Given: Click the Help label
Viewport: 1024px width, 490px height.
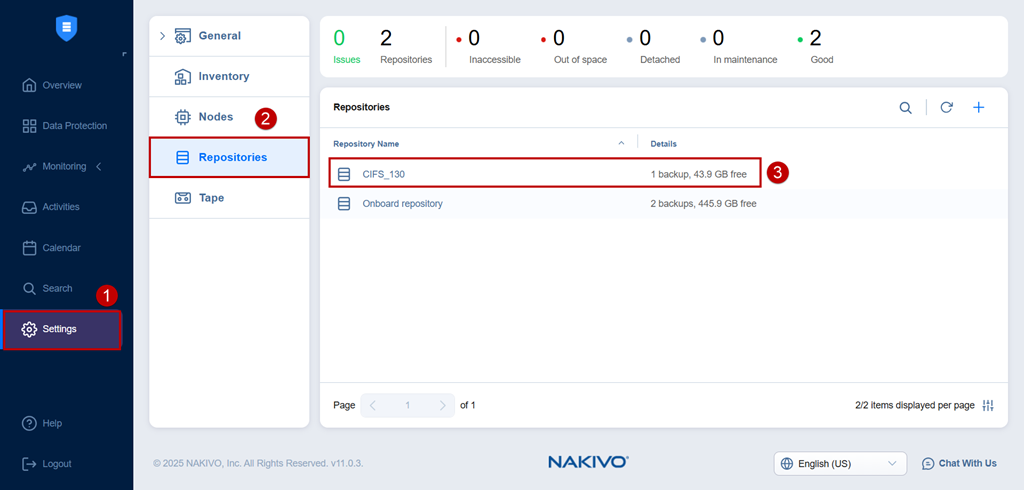Looking at the screenshot, I should 52,423.
